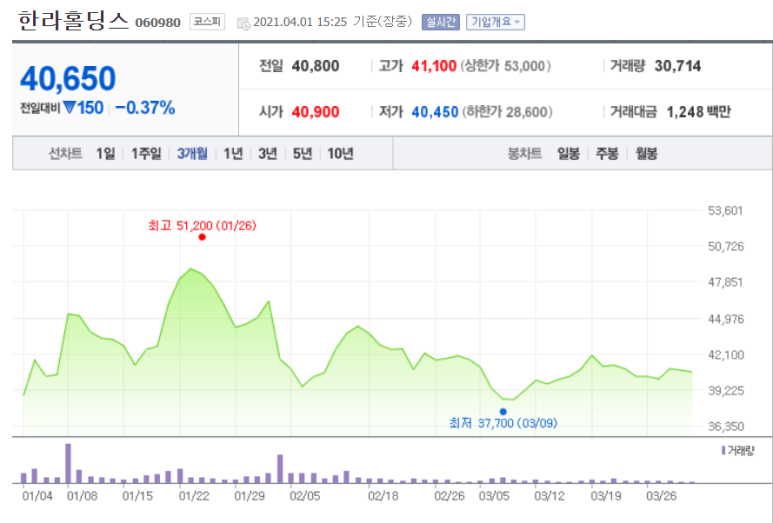Screen dimensions: 773x523
Task: Click the calendar clock icon beside date
Action: click(244, 23)
